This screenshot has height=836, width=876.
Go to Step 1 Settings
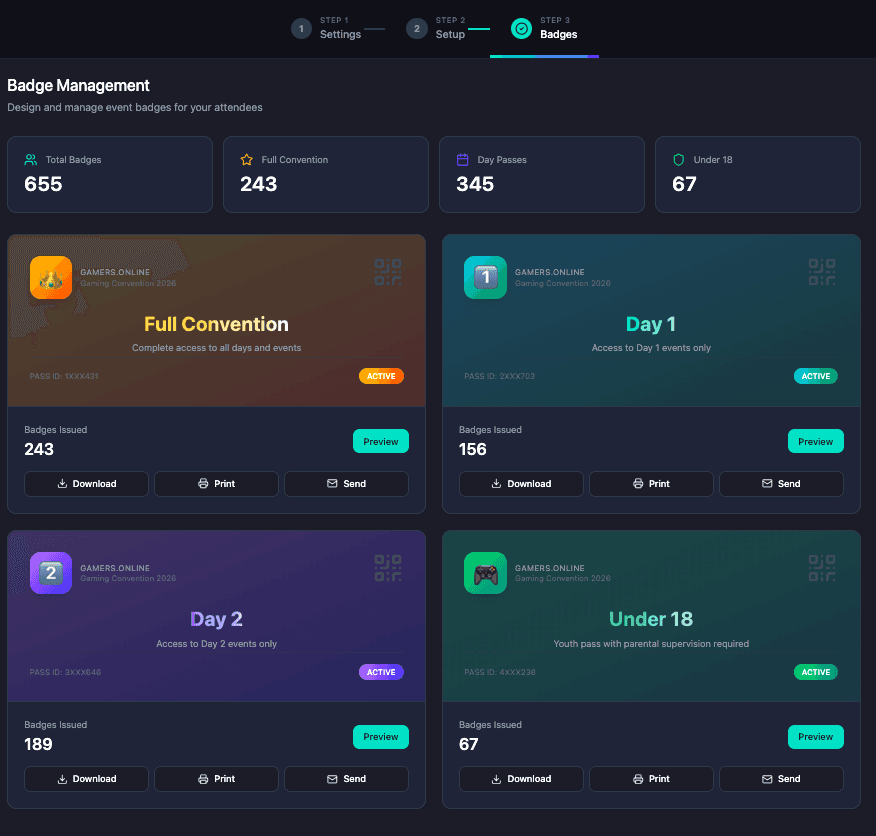327,28
